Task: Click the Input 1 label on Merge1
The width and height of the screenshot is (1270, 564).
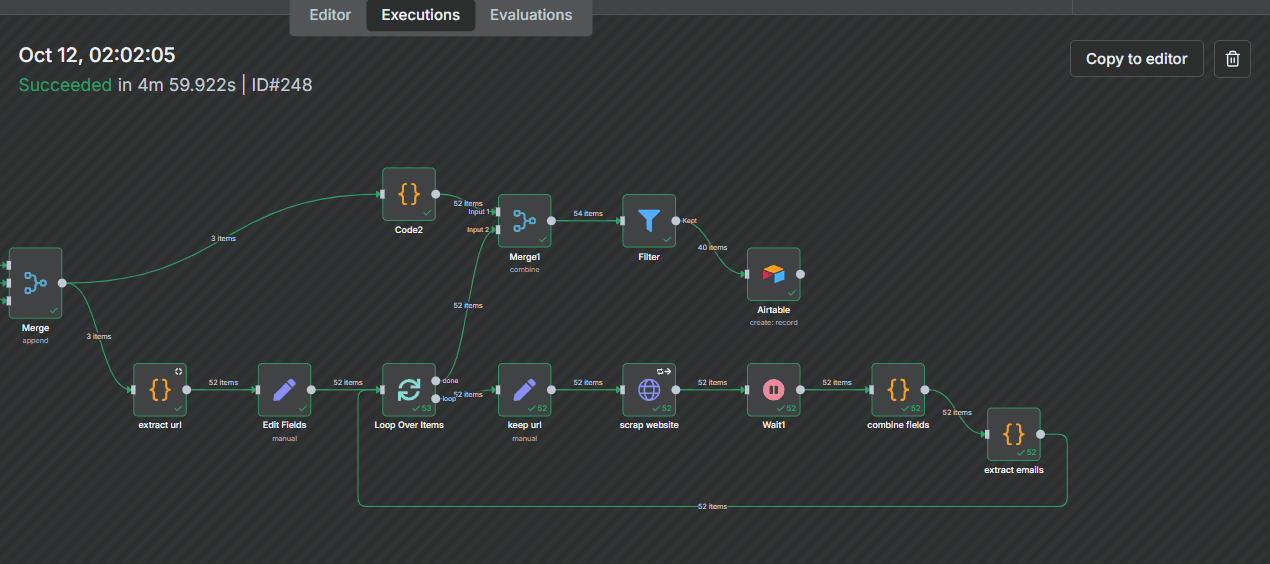Action: (x=480, y=212)
